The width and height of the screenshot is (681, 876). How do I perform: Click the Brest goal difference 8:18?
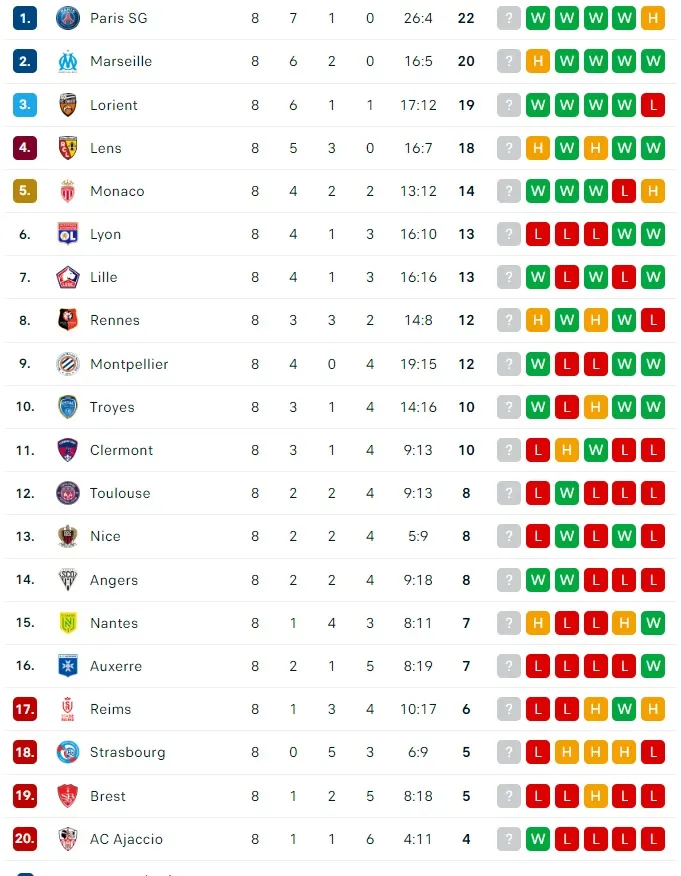click(418, 796)
